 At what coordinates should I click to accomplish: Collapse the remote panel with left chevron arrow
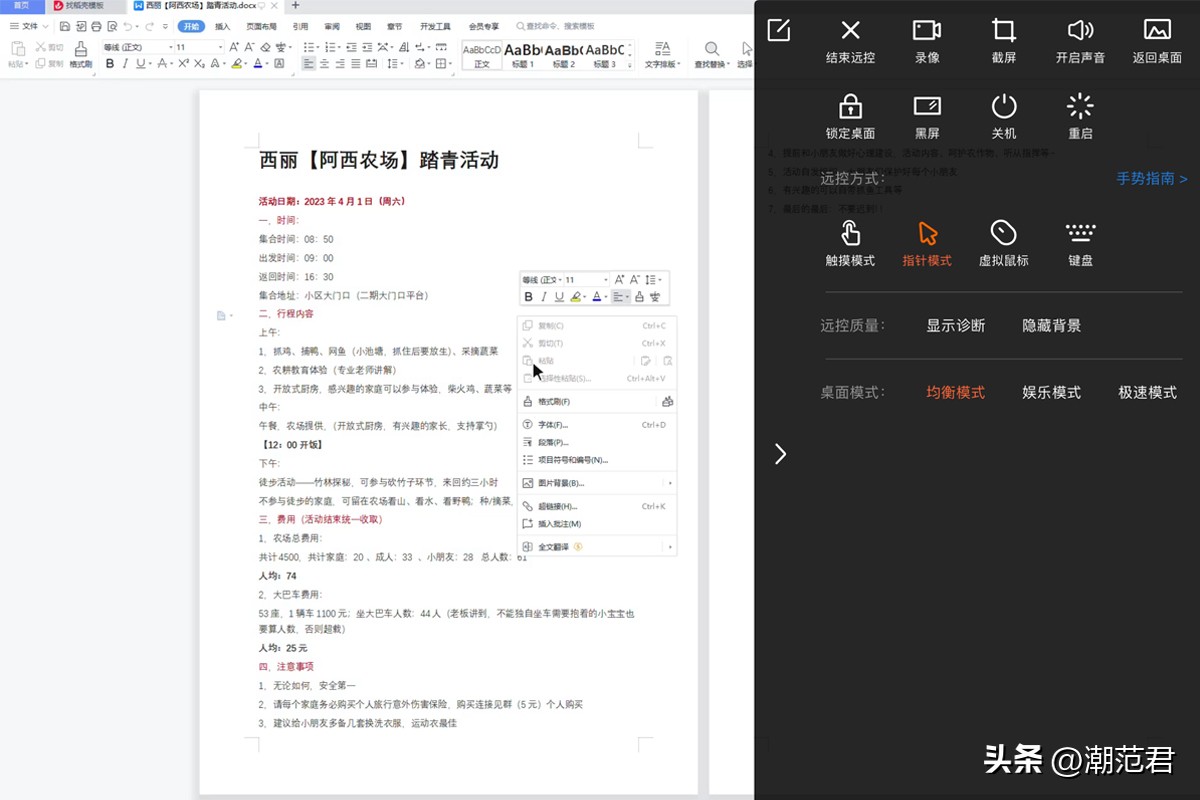tap(780, 454)
